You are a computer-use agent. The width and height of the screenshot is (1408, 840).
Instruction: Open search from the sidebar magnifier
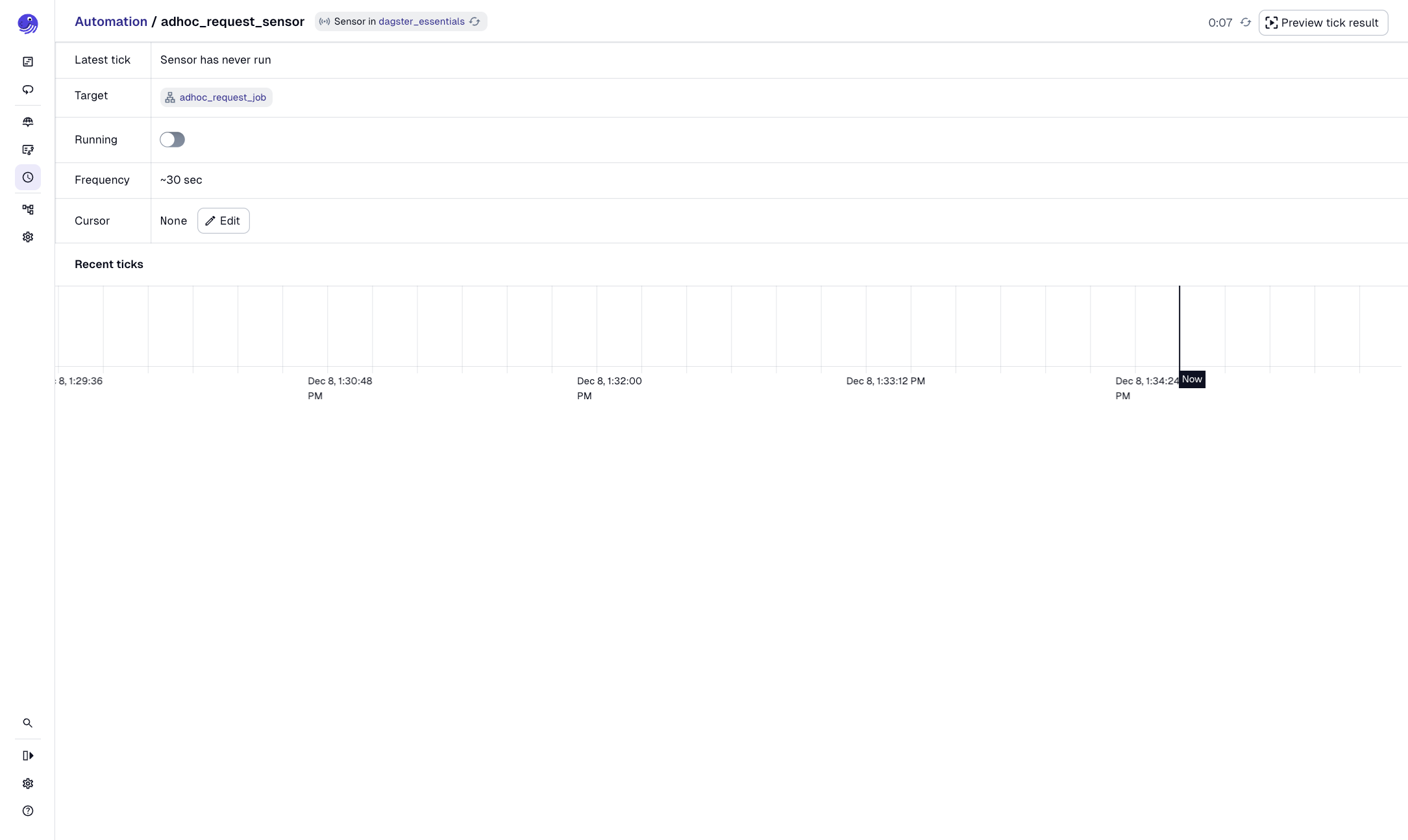click(x=28, y=723)
